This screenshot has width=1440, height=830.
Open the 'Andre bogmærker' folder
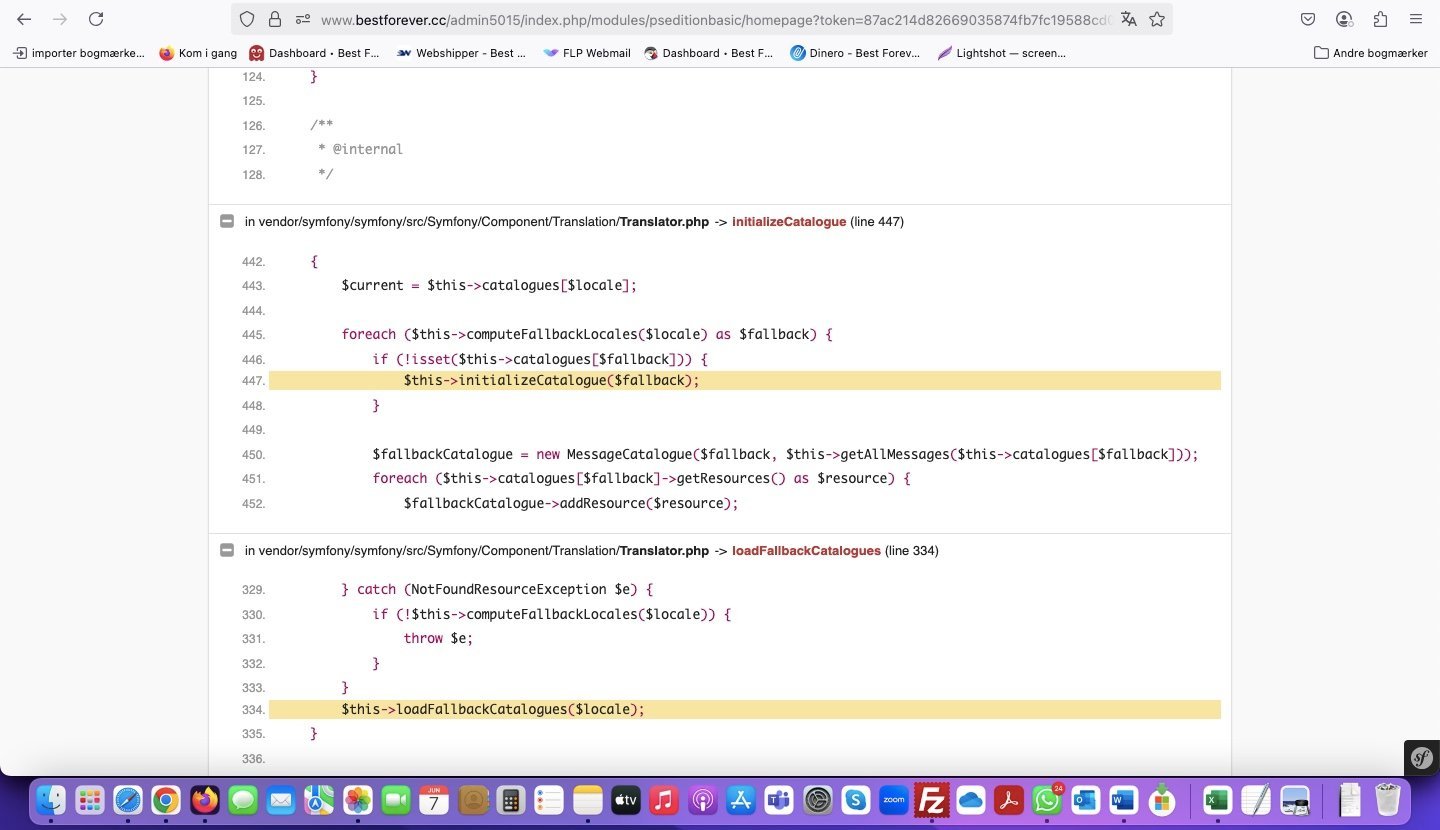1370,53
